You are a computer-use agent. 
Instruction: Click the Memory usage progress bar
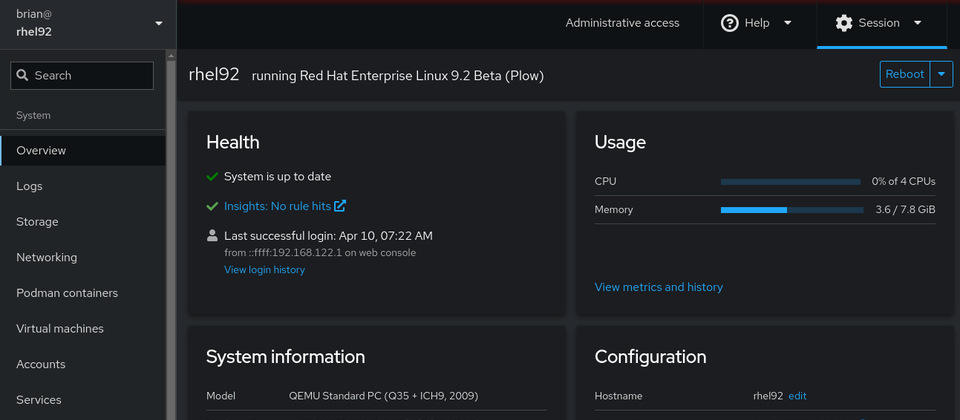point(790,210)
